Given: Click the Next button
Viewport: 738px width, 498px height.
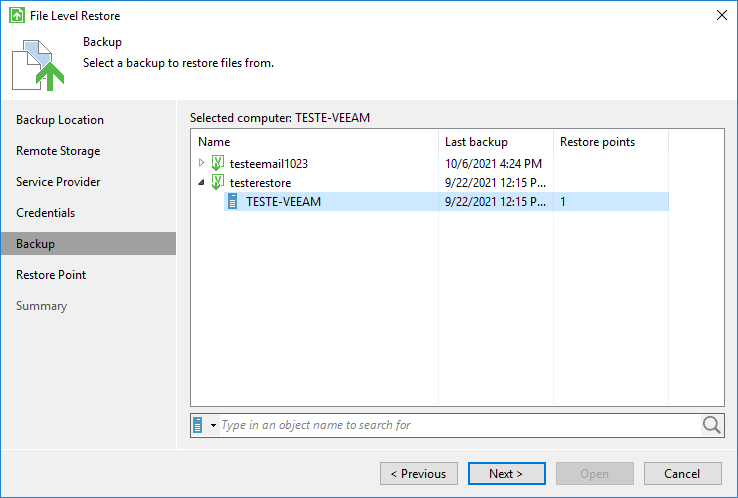Looking at the screenshot, I should coord(506,474).
